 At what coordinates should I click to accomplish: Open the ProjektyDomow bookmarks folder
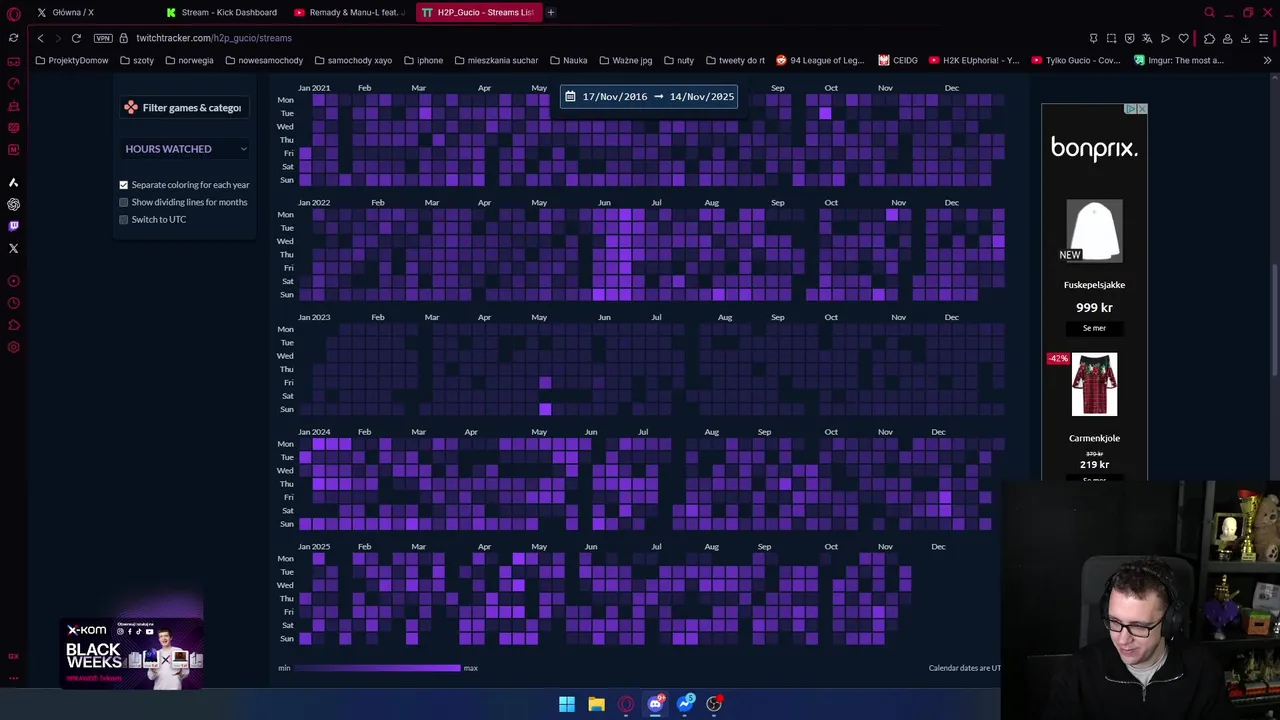(x=71, y=60)
